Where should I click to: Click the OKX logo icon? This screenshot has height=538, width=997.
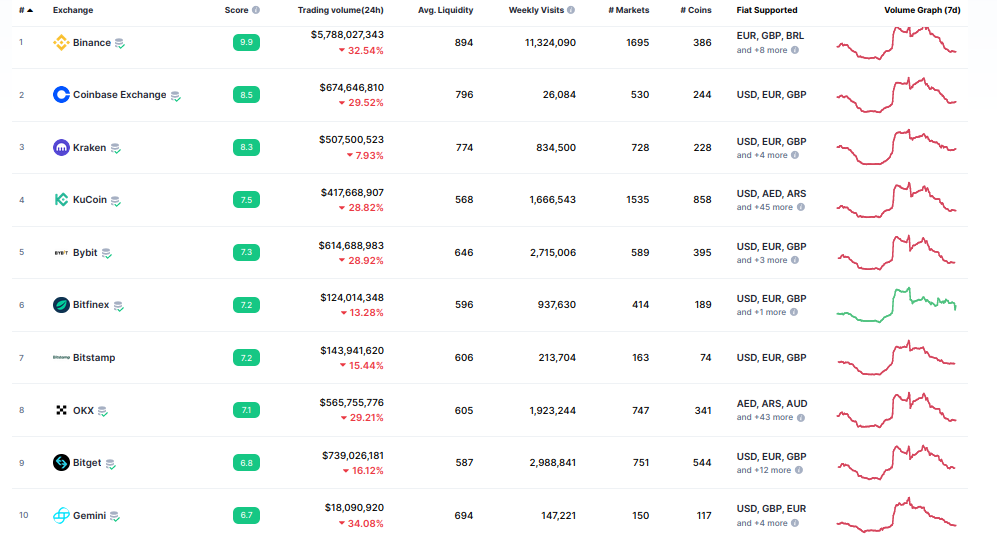tap(61, 410)
